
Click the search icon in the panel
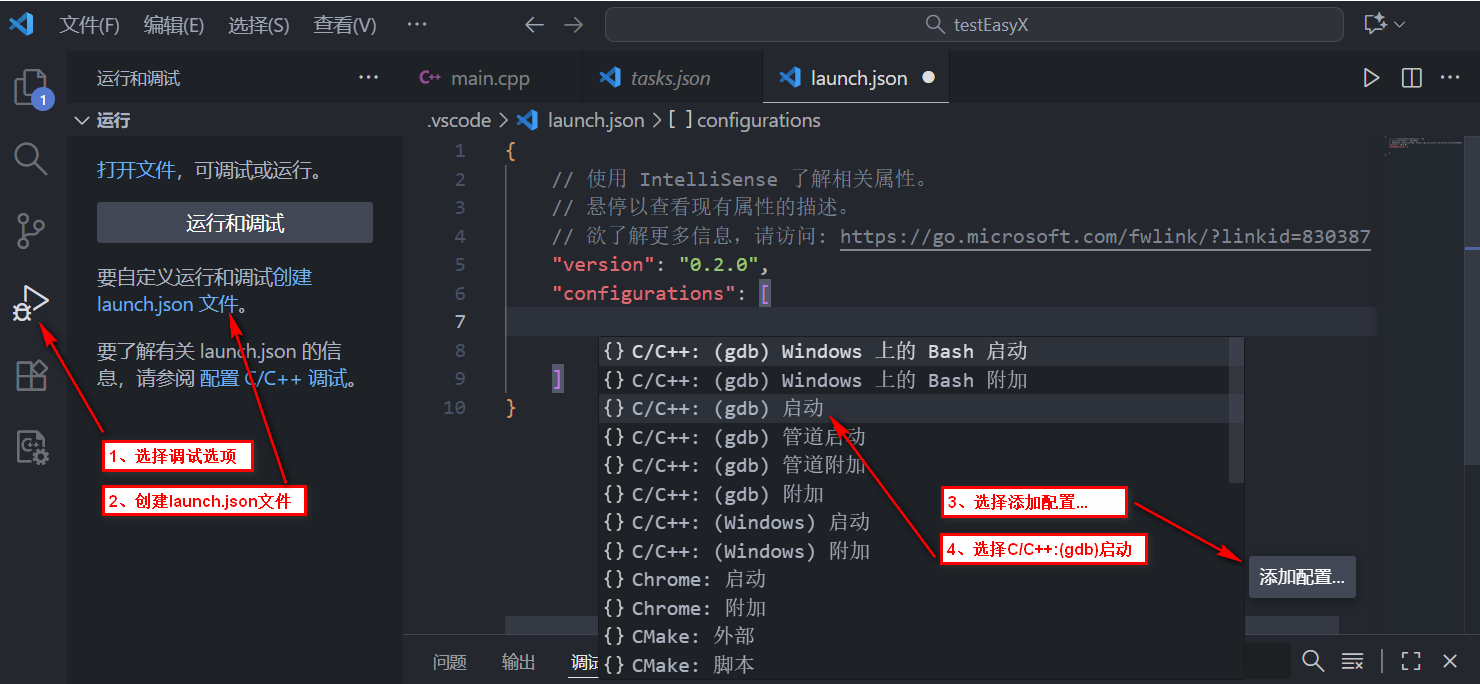coord(1313,660)
